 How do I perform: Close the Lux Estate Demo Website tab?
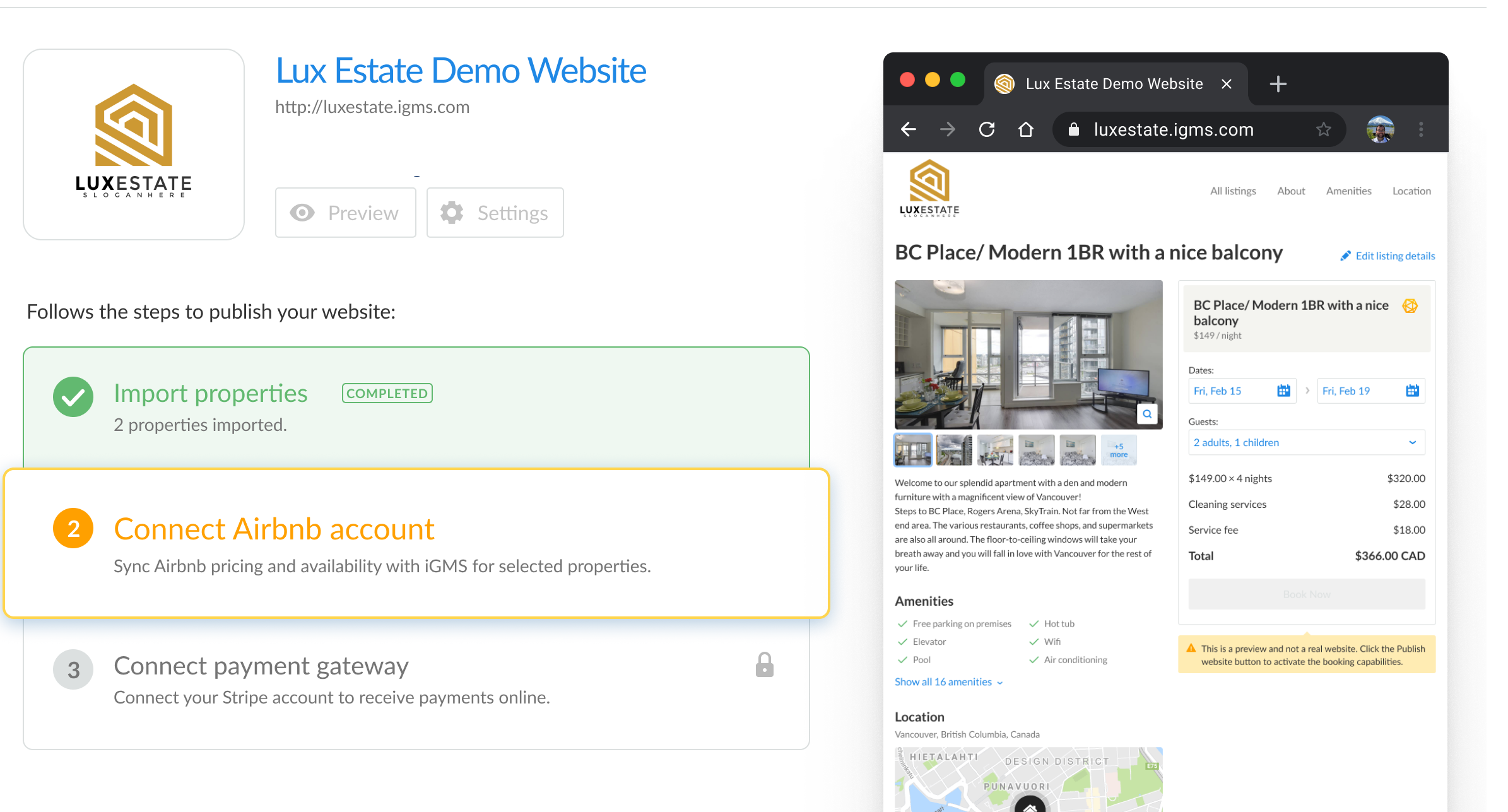point(1227,84)
